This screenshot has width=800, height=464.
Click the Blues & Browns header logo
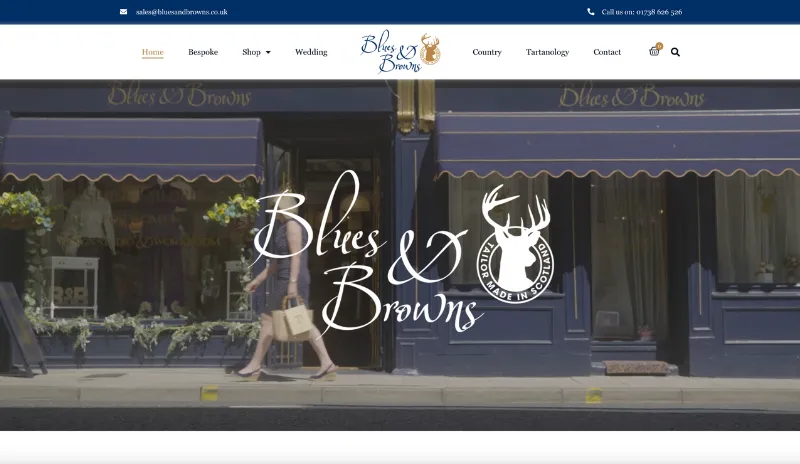pos(401,52)
